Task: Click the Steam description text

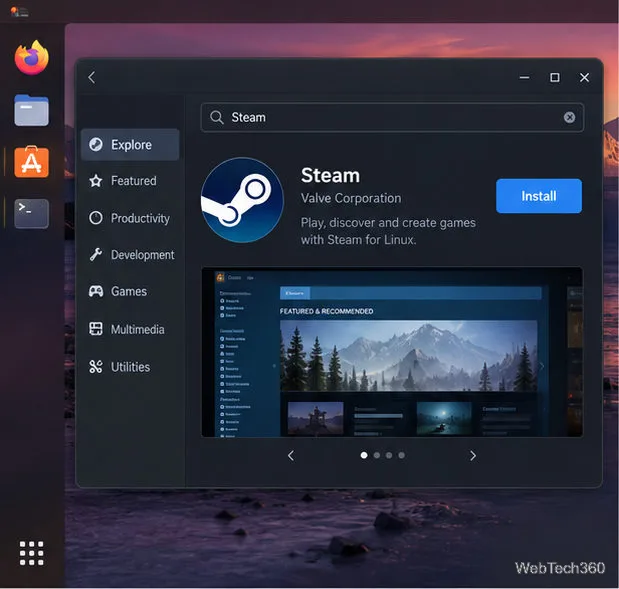Action: [388, 231]
